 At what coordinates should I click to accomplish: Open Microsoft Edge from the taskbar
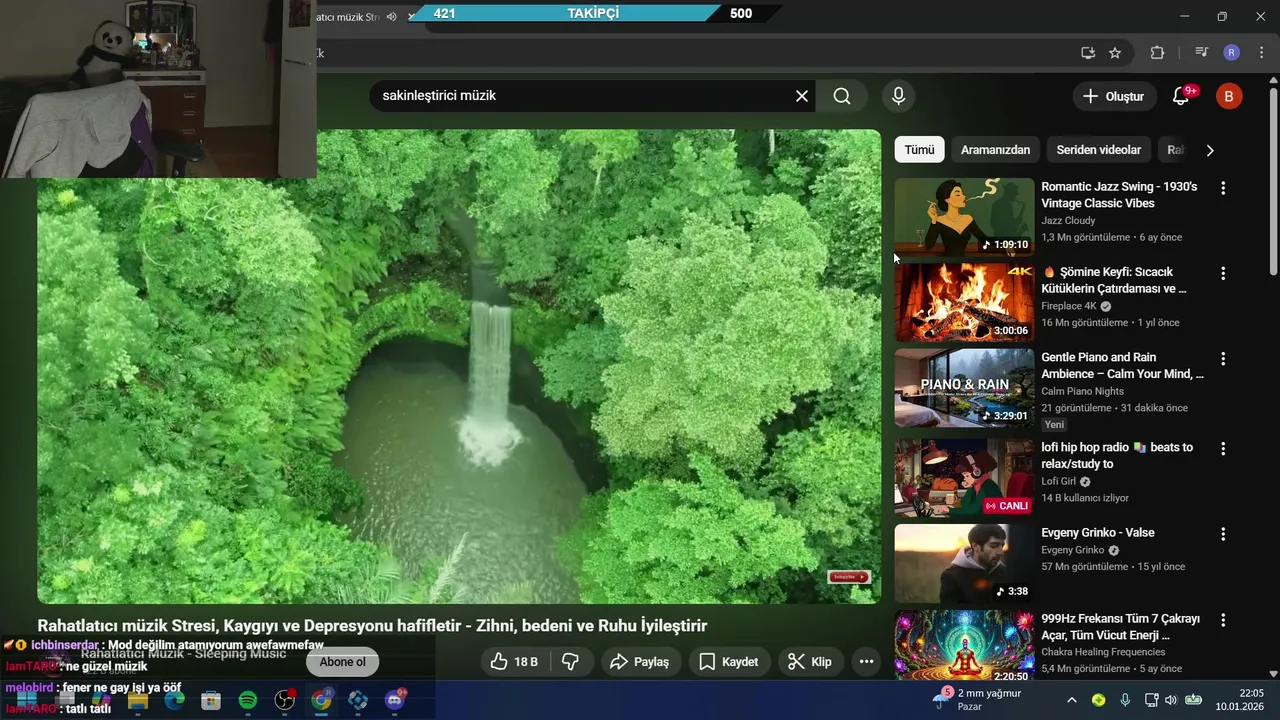175,700
